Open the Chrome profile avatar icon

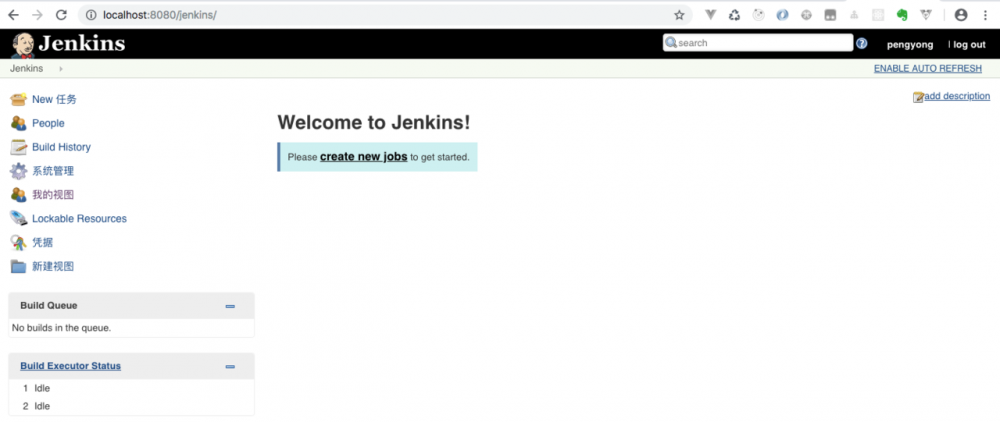point(961,15)
